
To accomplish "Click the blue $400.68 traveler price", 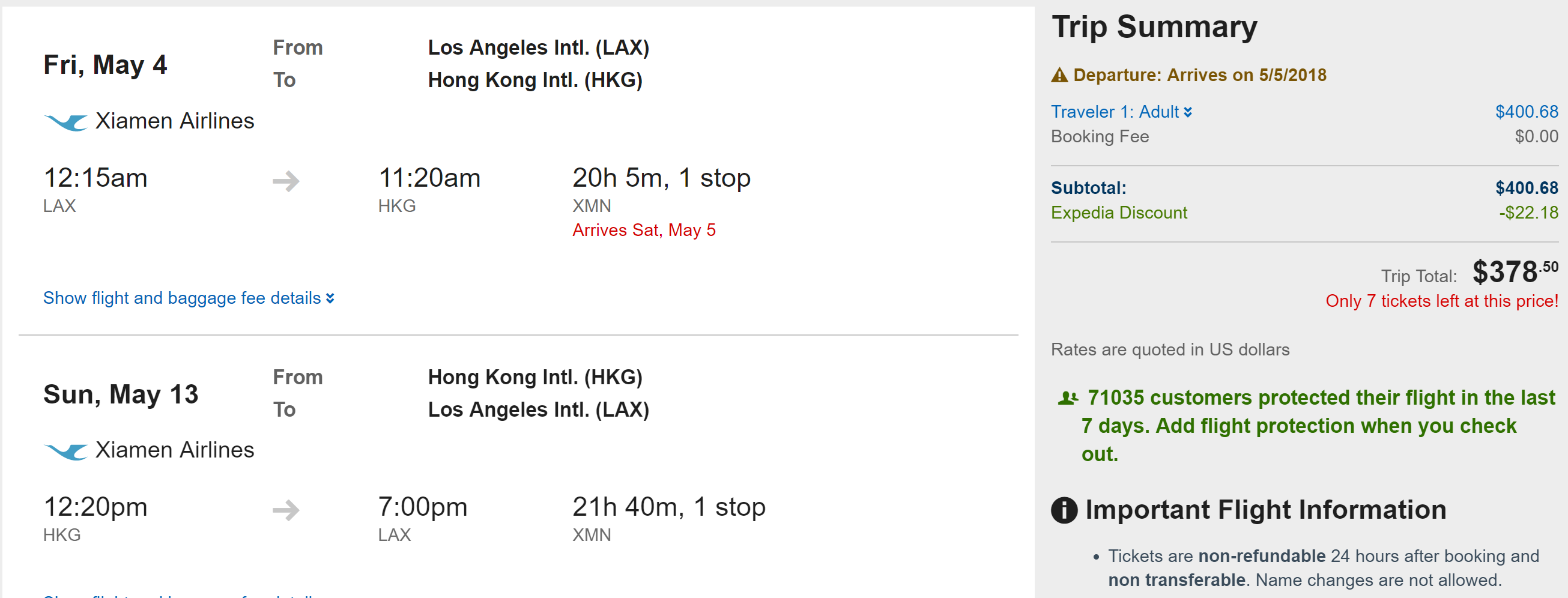I will [x=1526, y=112].
